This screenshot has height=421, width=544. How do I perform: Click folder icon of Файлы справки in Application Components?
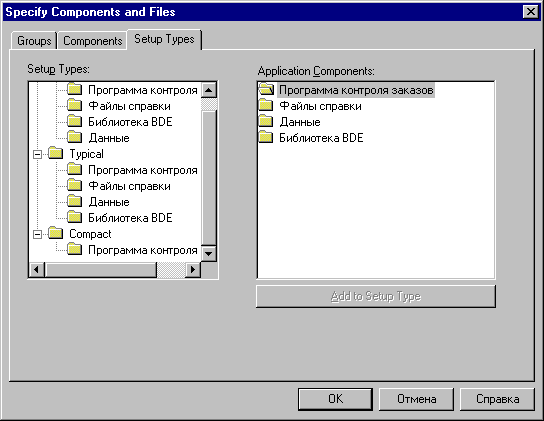[266, 105]
